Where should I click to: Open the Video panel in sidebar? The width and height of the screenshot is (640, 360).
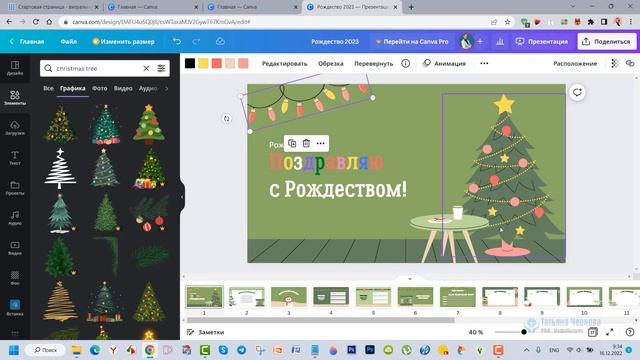click(15, 247)
